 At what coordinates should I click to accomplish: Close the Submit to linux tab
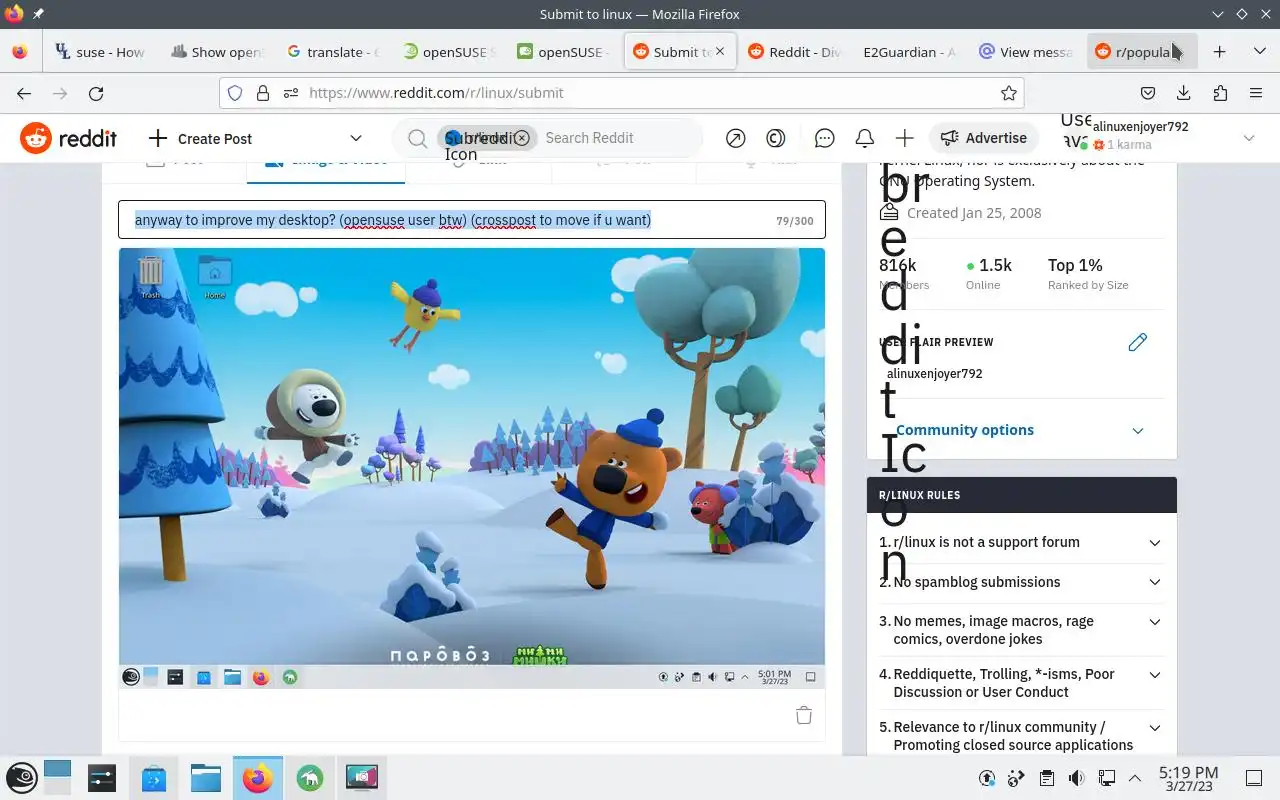pyautogui.click(x=719, y=51)
